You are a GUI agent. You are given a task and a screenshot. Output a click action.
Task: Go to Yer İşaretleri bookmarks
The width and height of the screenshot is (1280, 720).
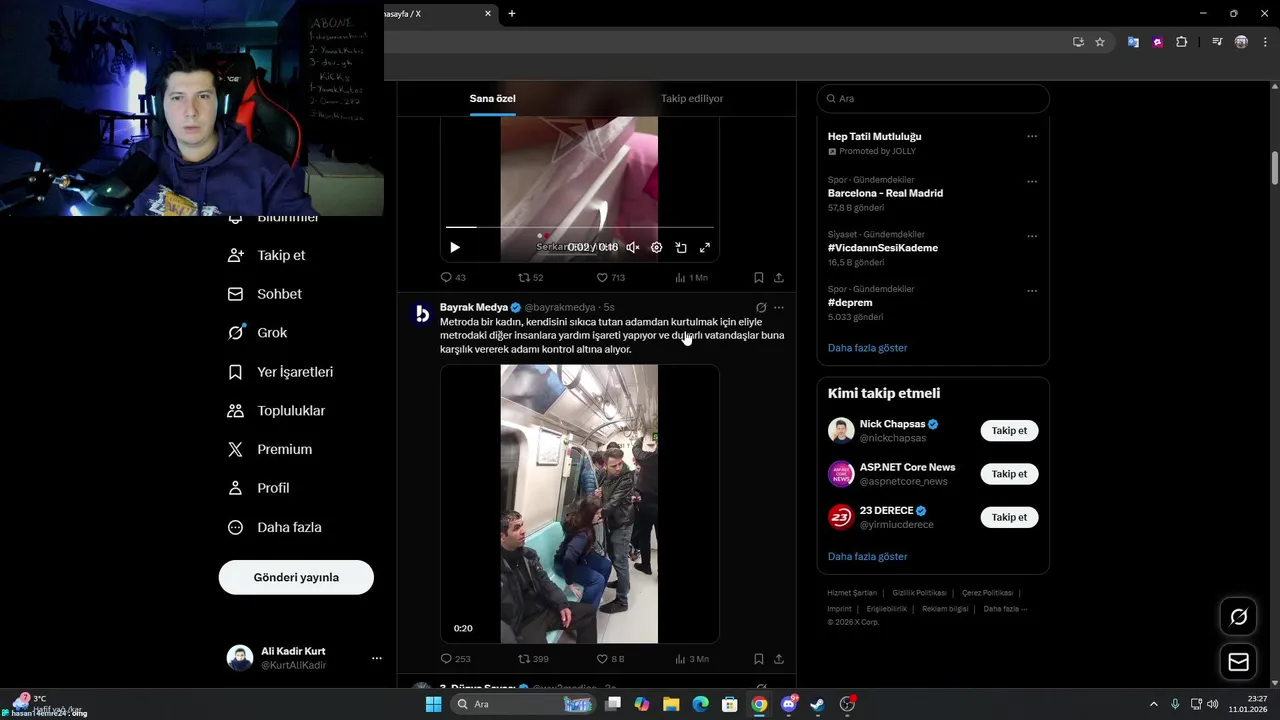click(x=280, y=372)
